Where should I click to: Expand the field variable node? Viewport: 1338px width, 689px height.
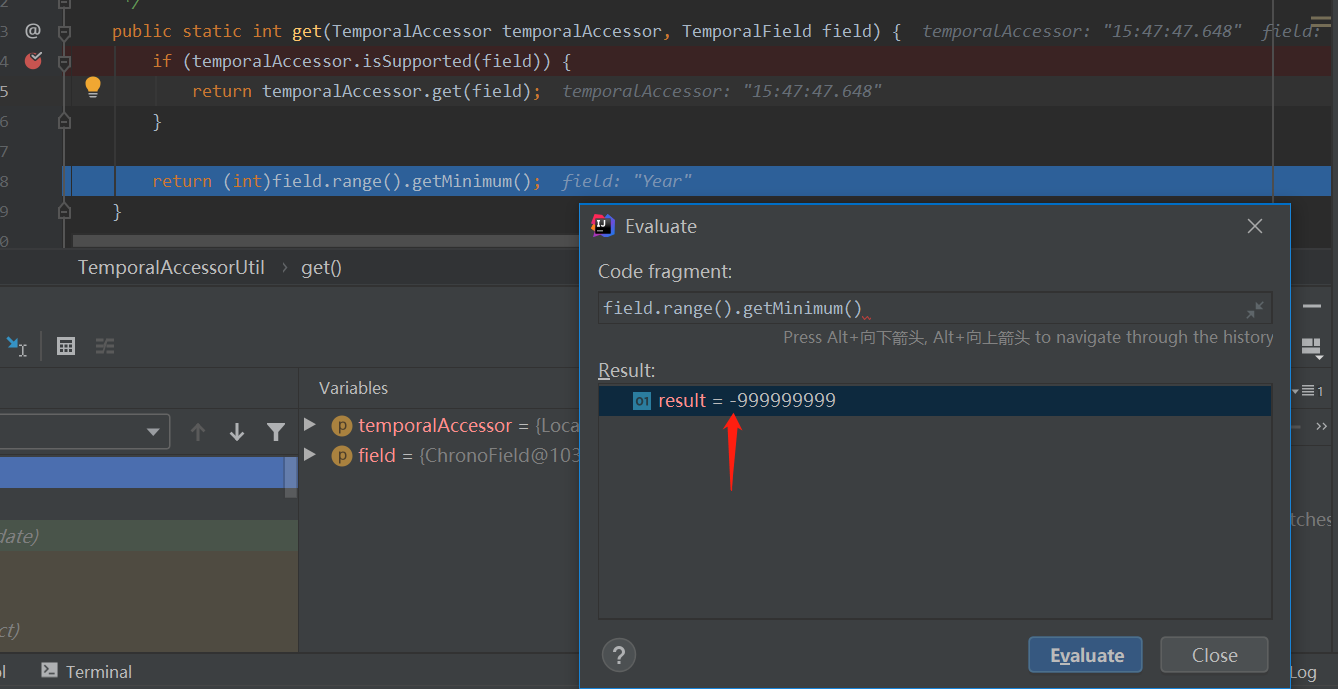click(310, 455)
